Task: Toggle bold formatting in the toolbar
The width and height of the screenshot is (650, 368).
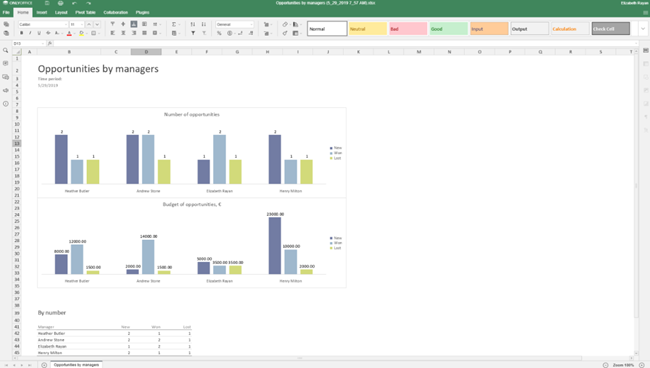Action: (x=22, y=33)
